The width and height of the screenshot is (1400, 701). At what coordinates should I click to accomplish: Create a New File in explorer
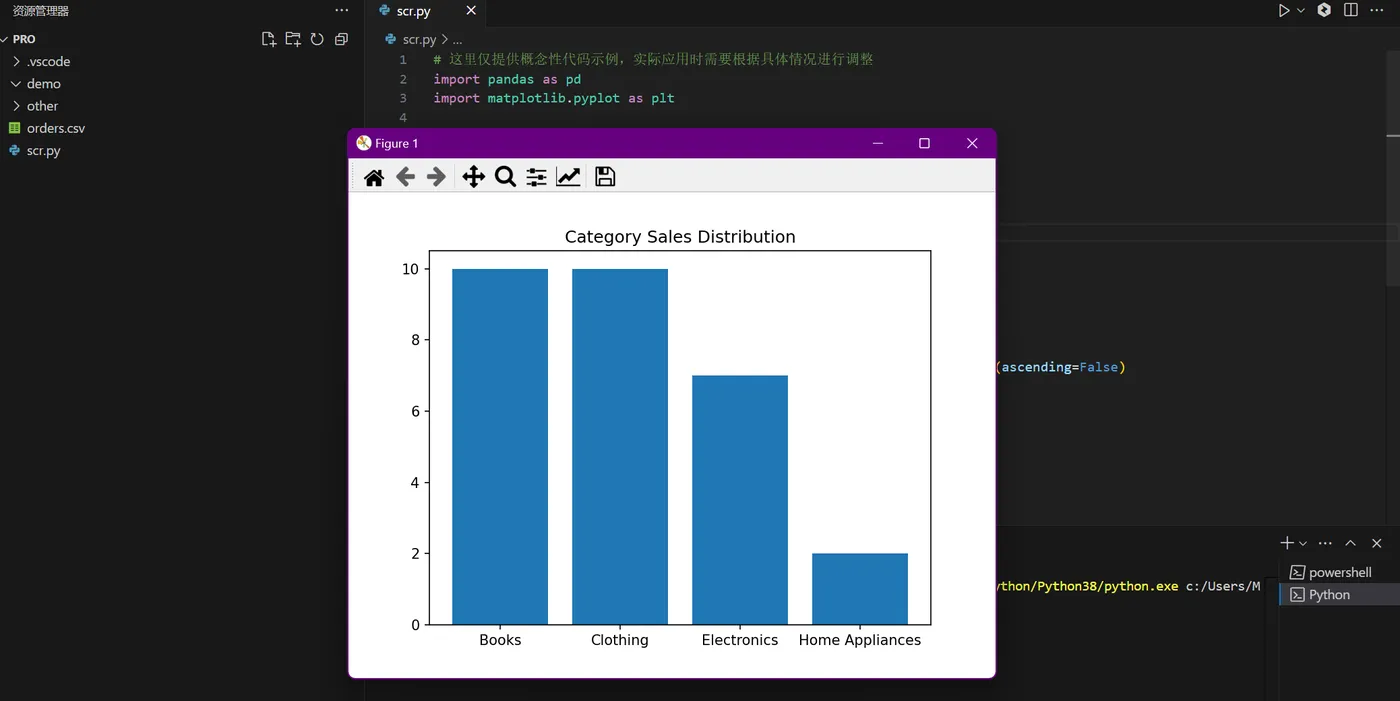tap(268, 39)
